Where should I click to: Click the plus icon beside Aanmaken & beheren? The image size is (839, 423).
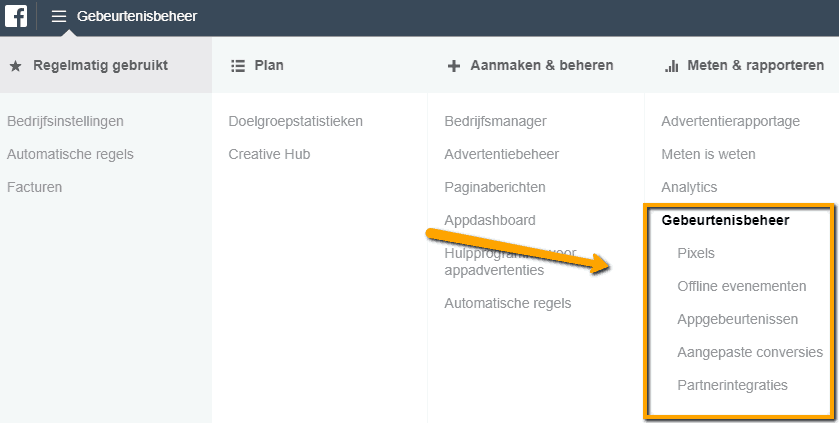(x=454, y=66)
